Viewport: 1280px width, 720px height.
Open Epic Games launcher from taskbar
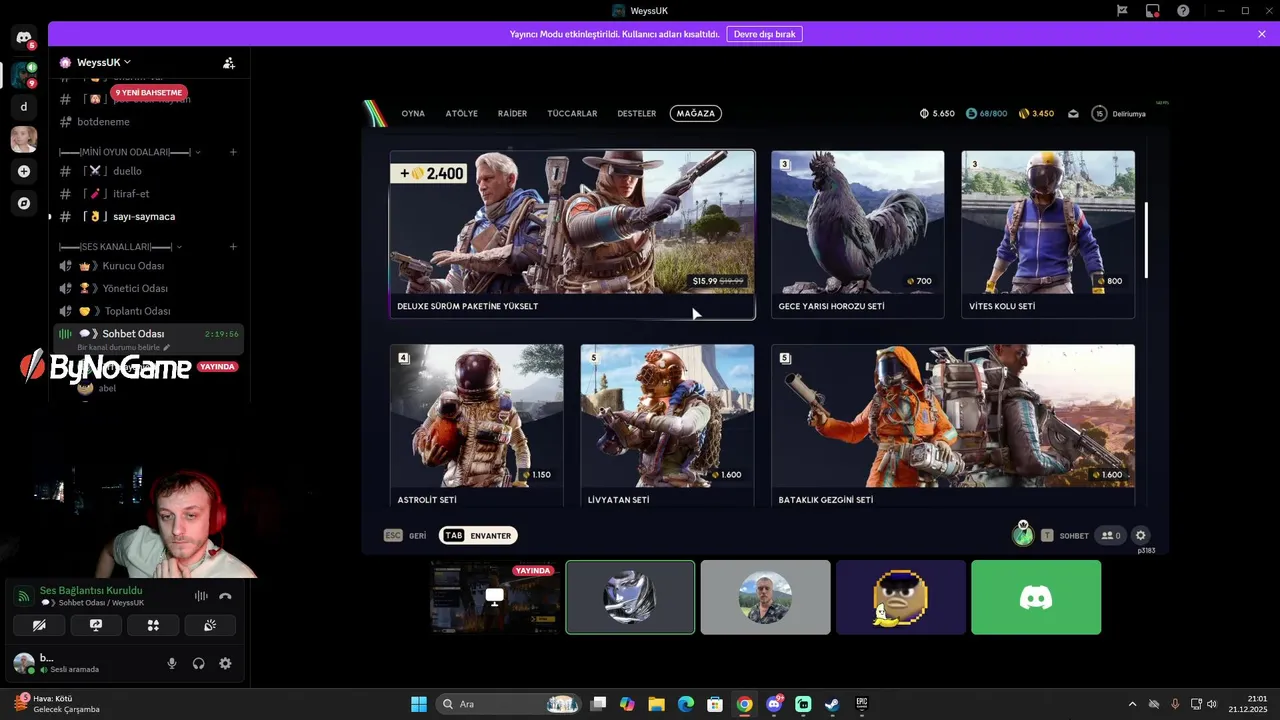pyautogui.click(x=861, y=704)
